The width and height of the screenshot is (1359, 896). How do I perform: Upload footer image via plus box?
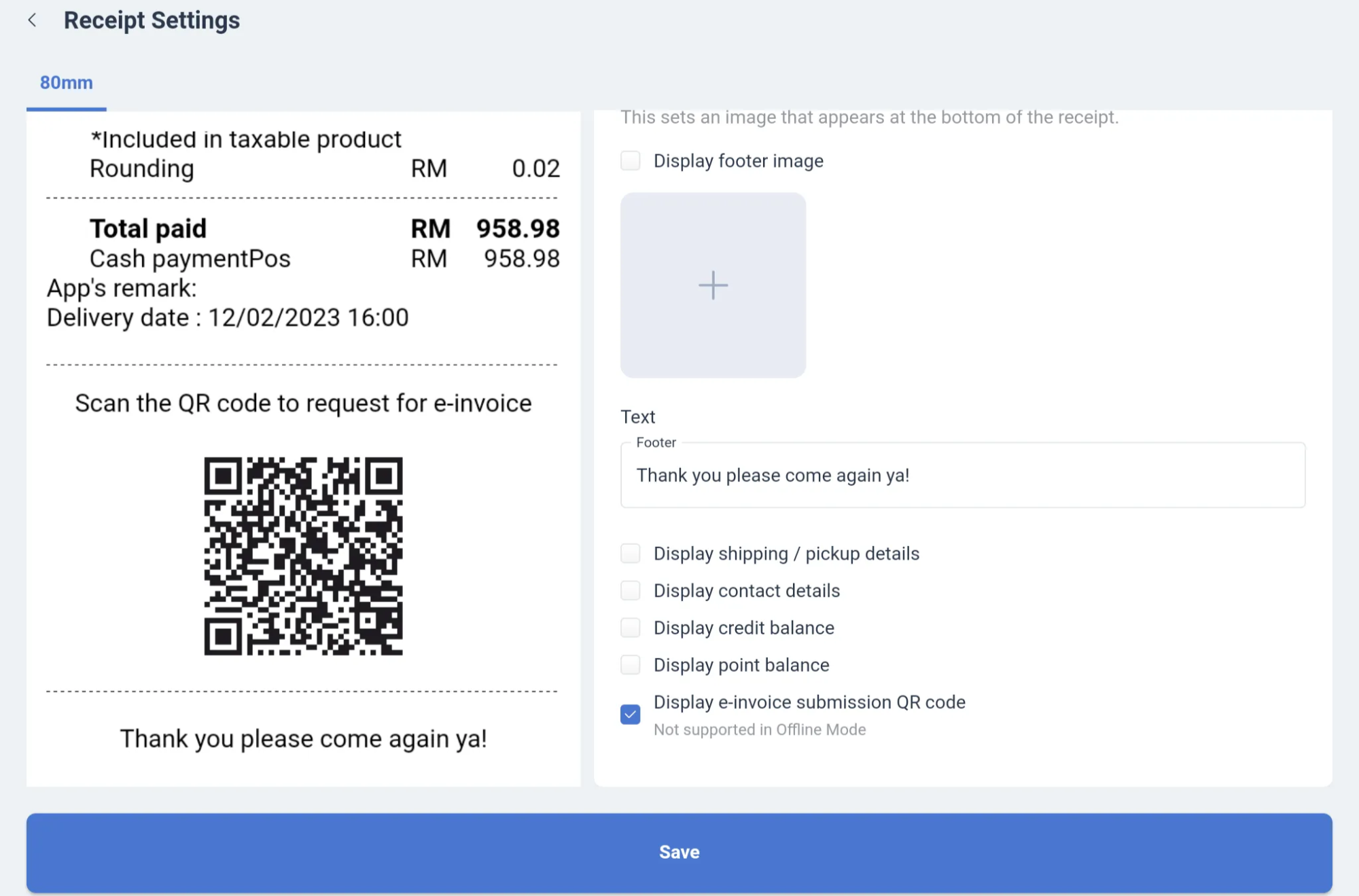(713, 285)
